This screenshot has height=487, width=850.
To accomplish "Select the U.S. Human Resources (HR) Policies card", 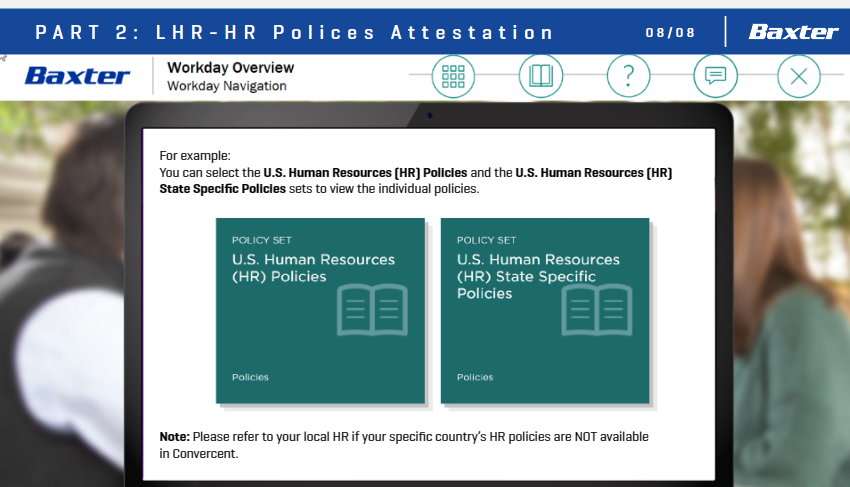I will 320,311.
